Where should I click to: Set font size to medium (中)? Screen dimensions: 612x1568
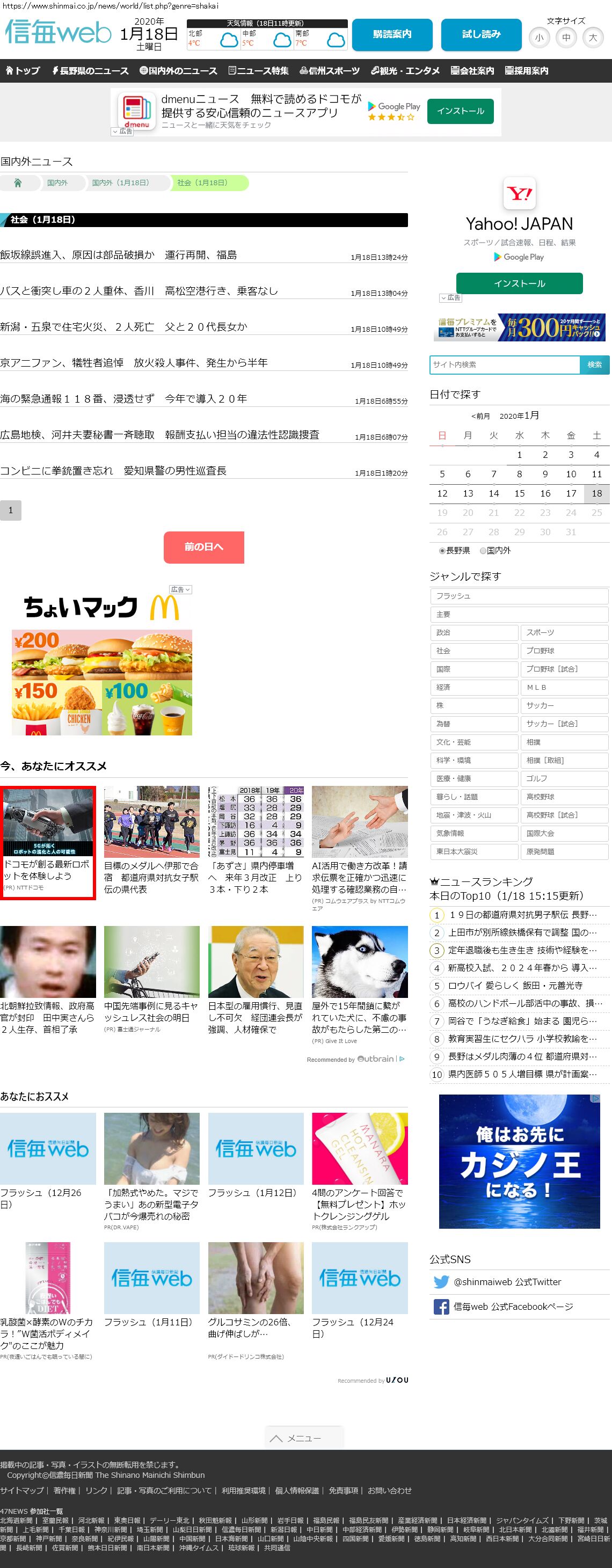(x=566, y=38)
